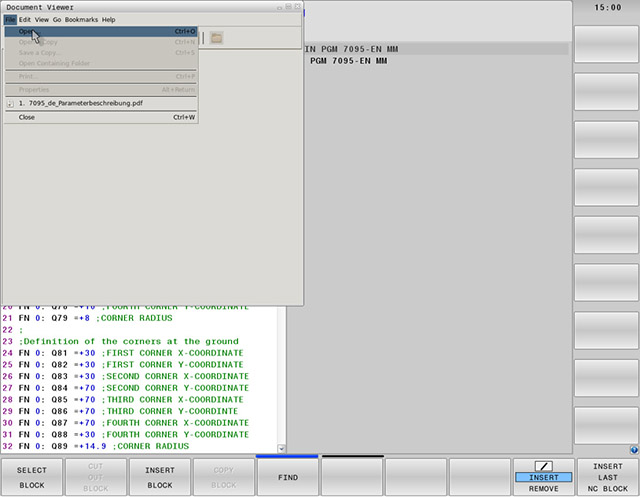Select line 29 Q86 THIRD CORNER Y-COORDINTE
Screen dimensions: 640x497
tap(120, 411)
